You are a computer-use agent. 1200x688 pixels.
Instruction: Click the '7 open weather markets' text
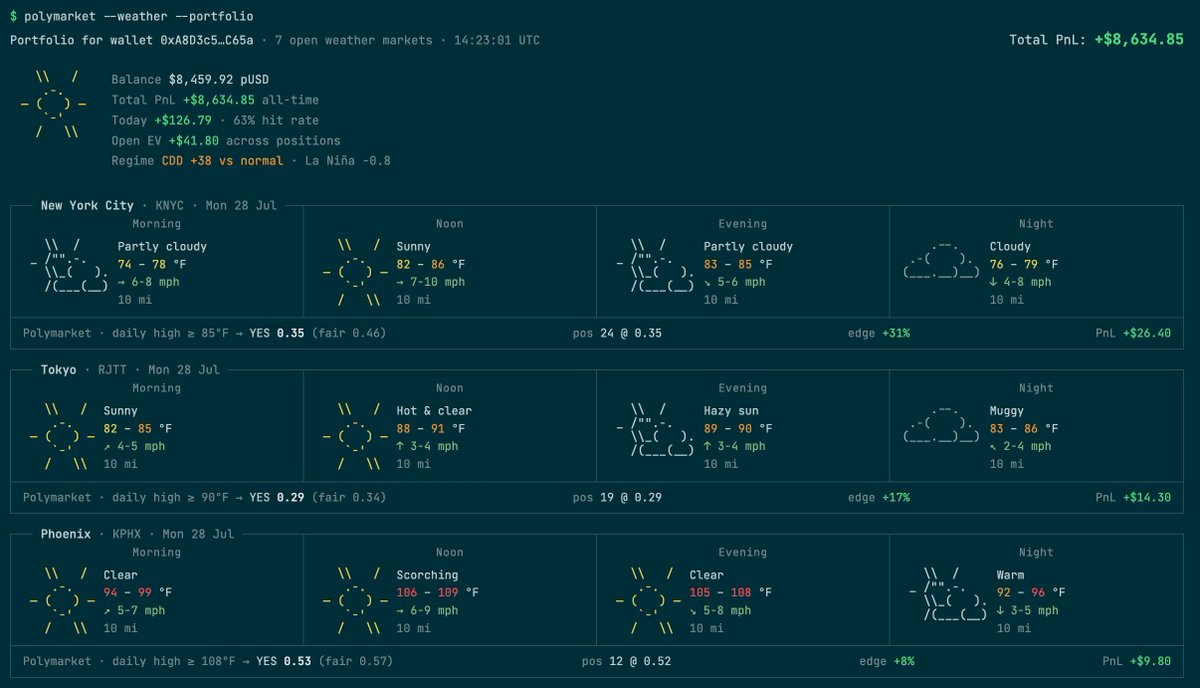(x=352, y=41)
